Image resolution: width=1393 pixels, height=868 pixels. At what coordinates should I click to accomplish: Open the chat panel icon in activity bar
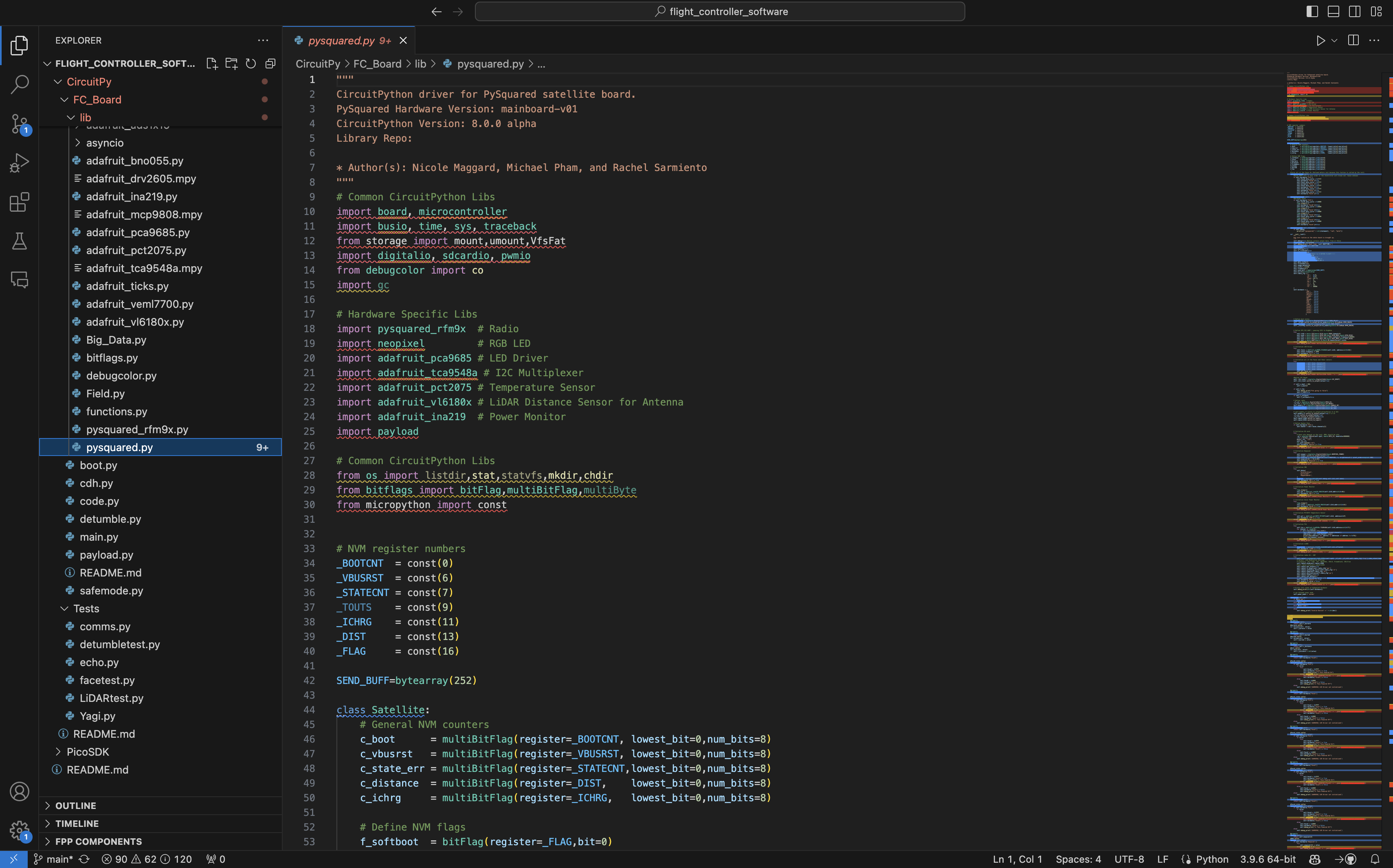coord(19,280)
